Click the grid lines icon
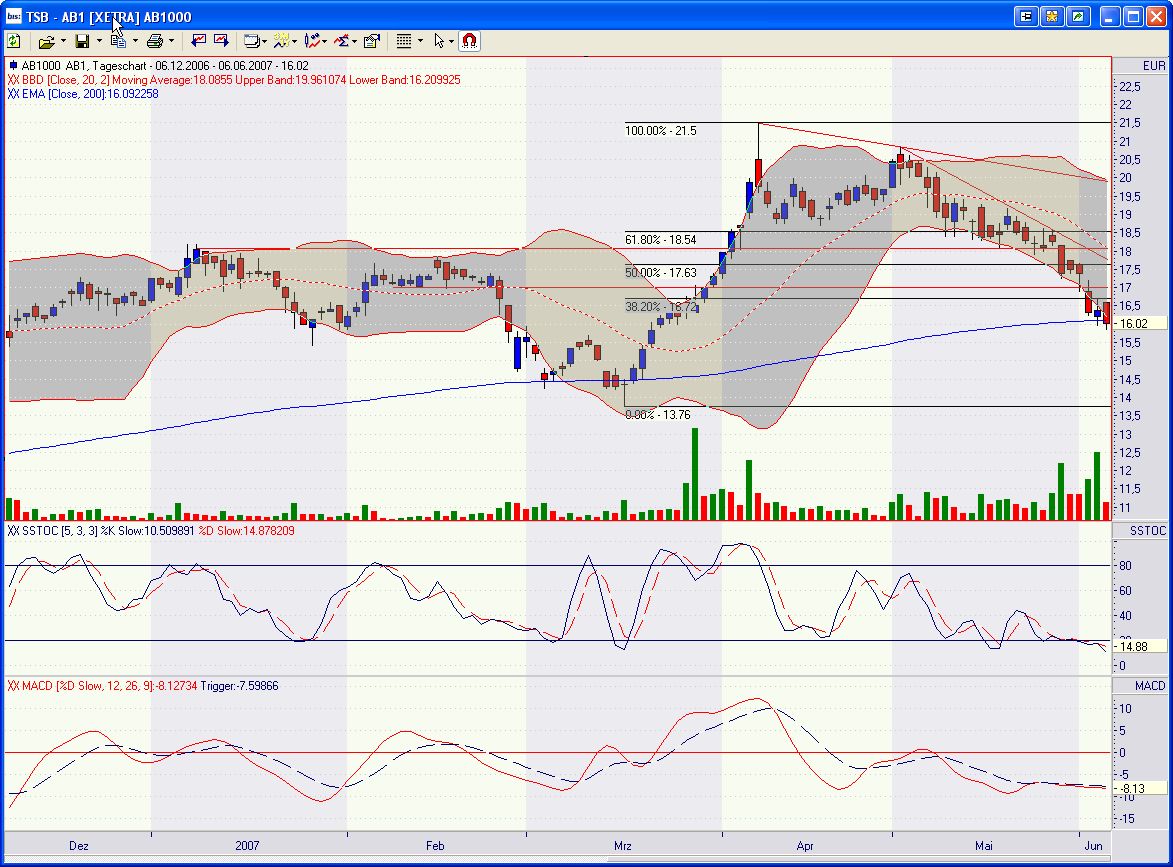Screen dimensions: 1173x867 pos(404,41)
